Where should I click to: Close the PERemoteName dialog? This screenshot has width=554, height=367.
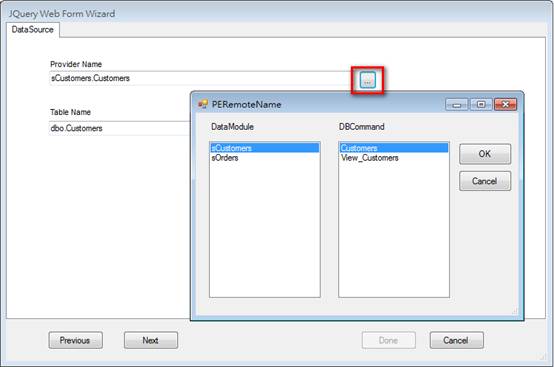click(505, 105)
